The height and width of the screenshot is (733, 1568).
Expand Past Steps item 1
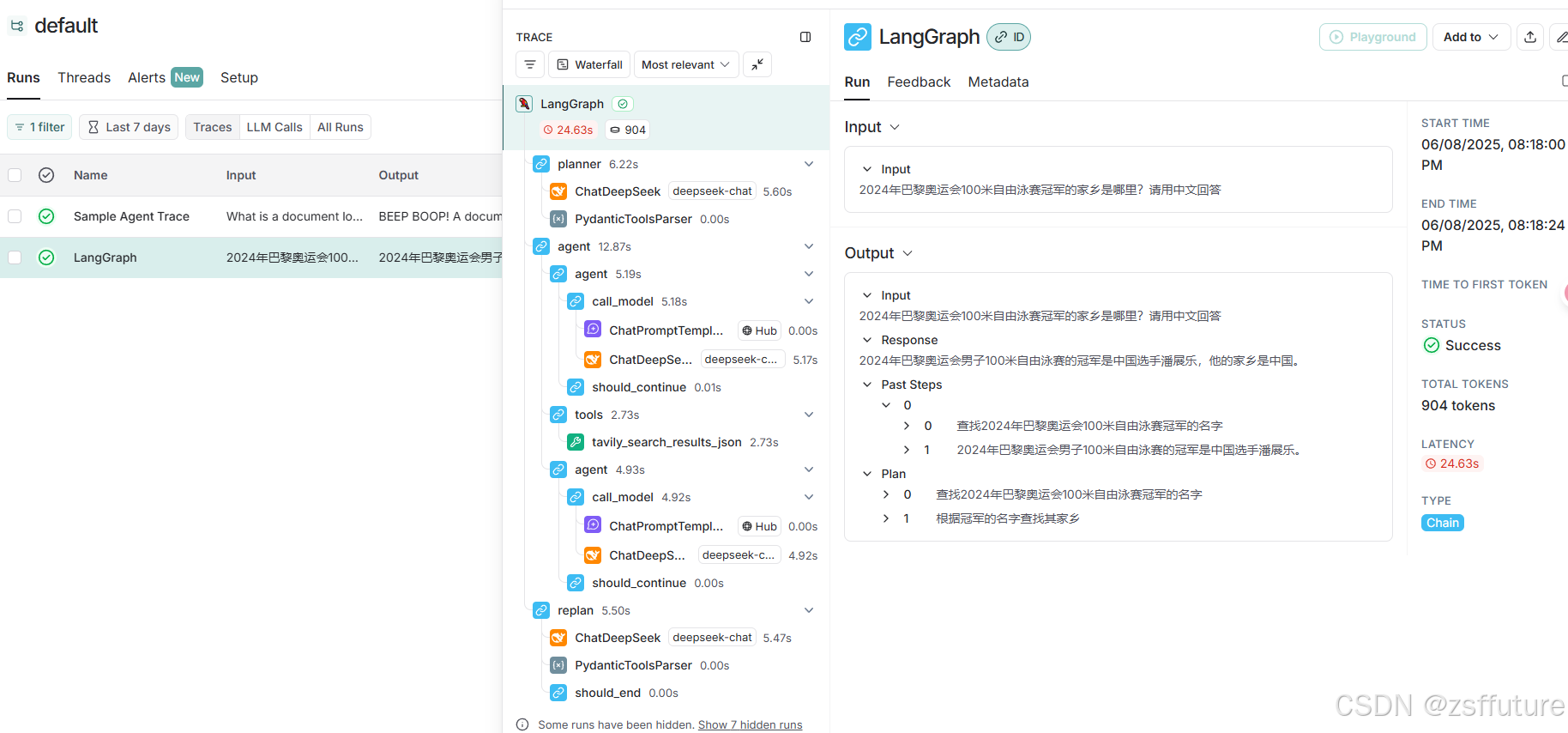point(907,450)
